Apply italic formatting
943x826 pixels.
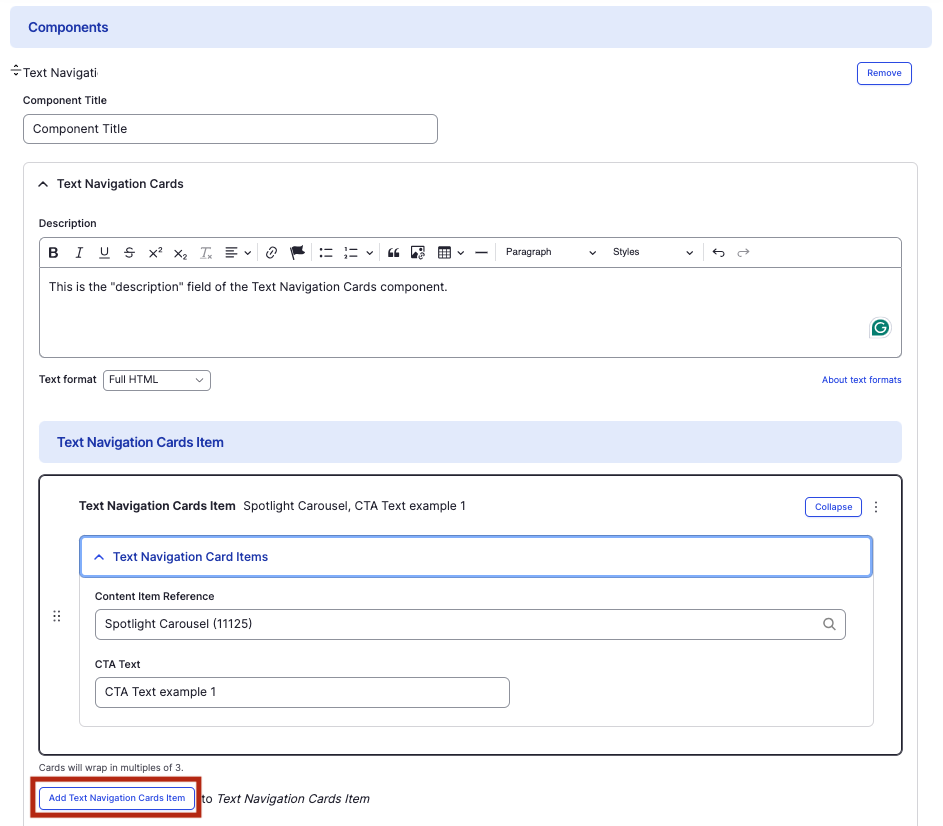point(79,253)
